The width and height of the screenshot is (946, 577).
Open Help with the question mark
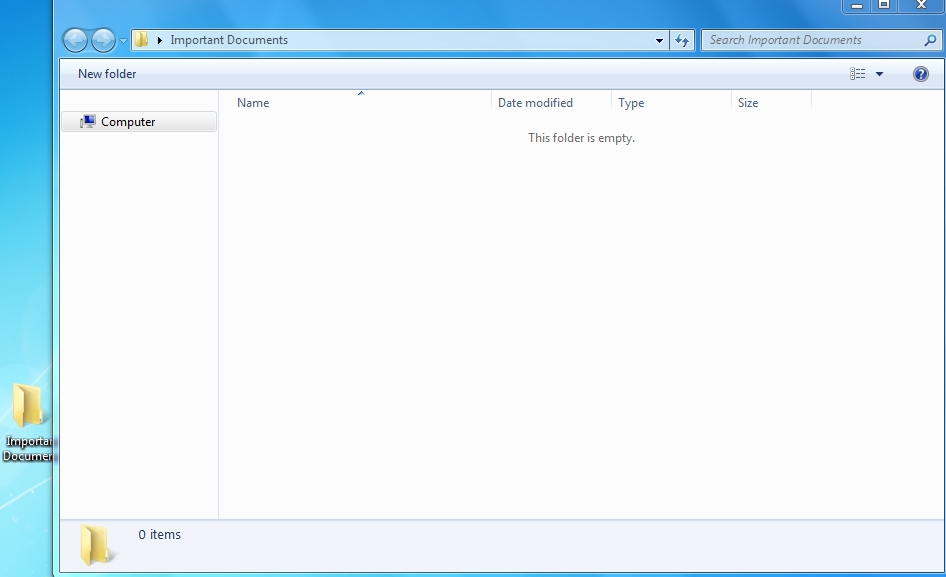tap(921, 74)
